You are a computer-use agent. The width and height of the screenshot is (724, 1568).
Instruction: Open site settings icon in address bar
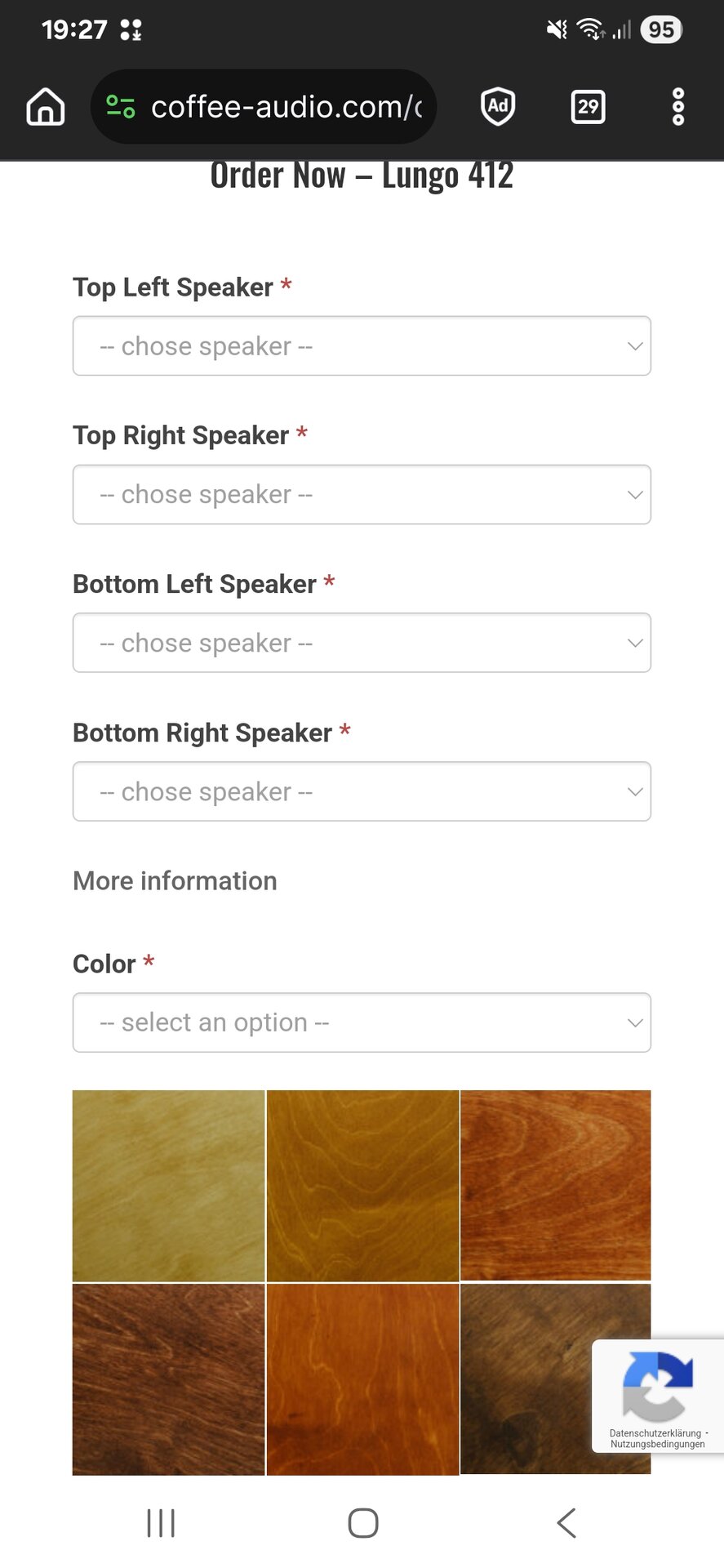click(121, 107)
